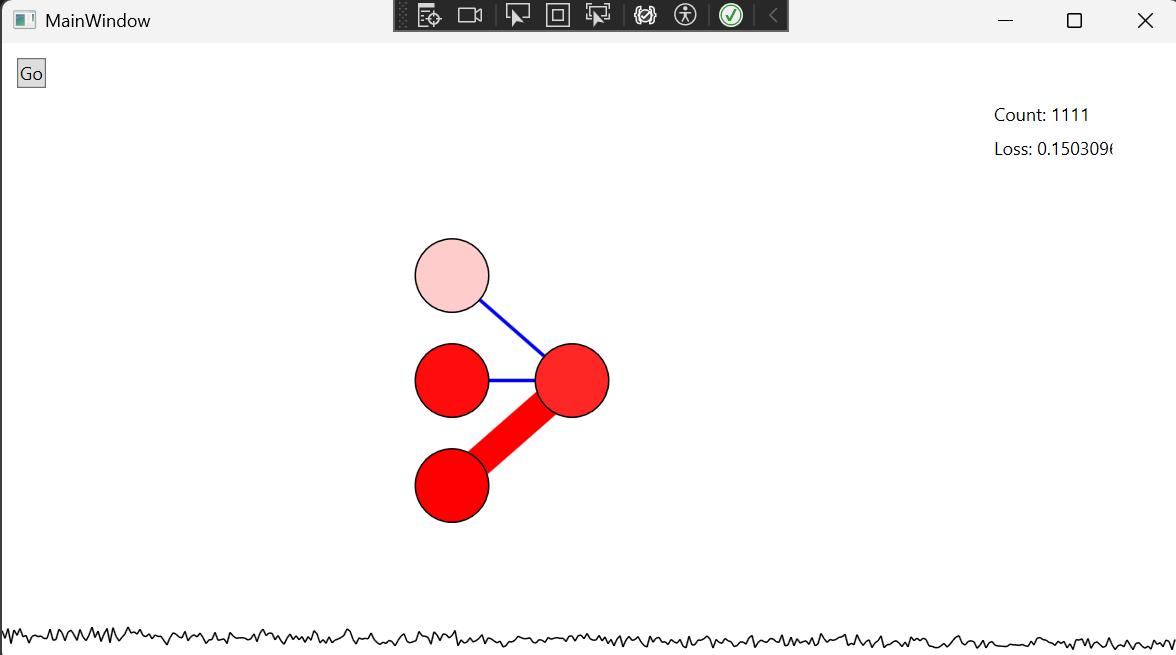The image size is (1176, 655).
Task: Select the middle left red node
Action: click(x=452, y=380)
